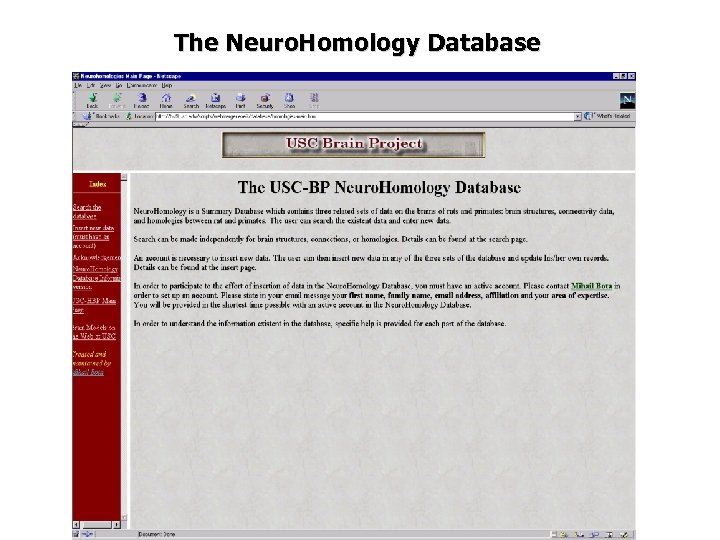The width and height of the screenshot is (720, 540).
Task: Click 'The USC-BP NeuroHomology Database' page heading
Action: click(x=379, y=187)
